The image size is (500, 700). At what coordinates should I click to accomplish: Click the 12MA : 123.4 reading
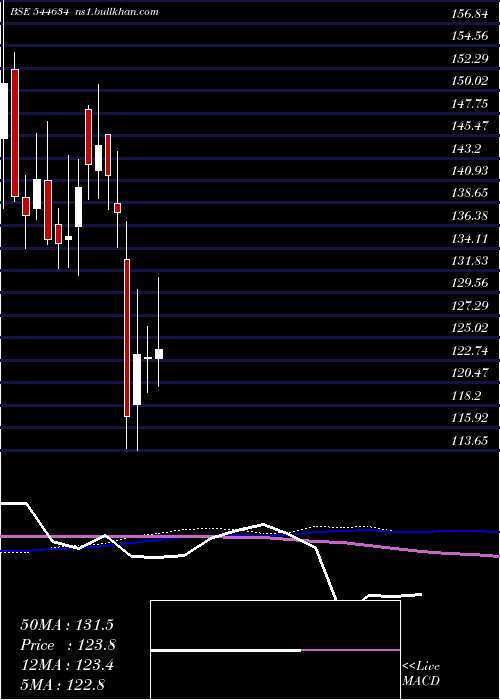[67, 665]
